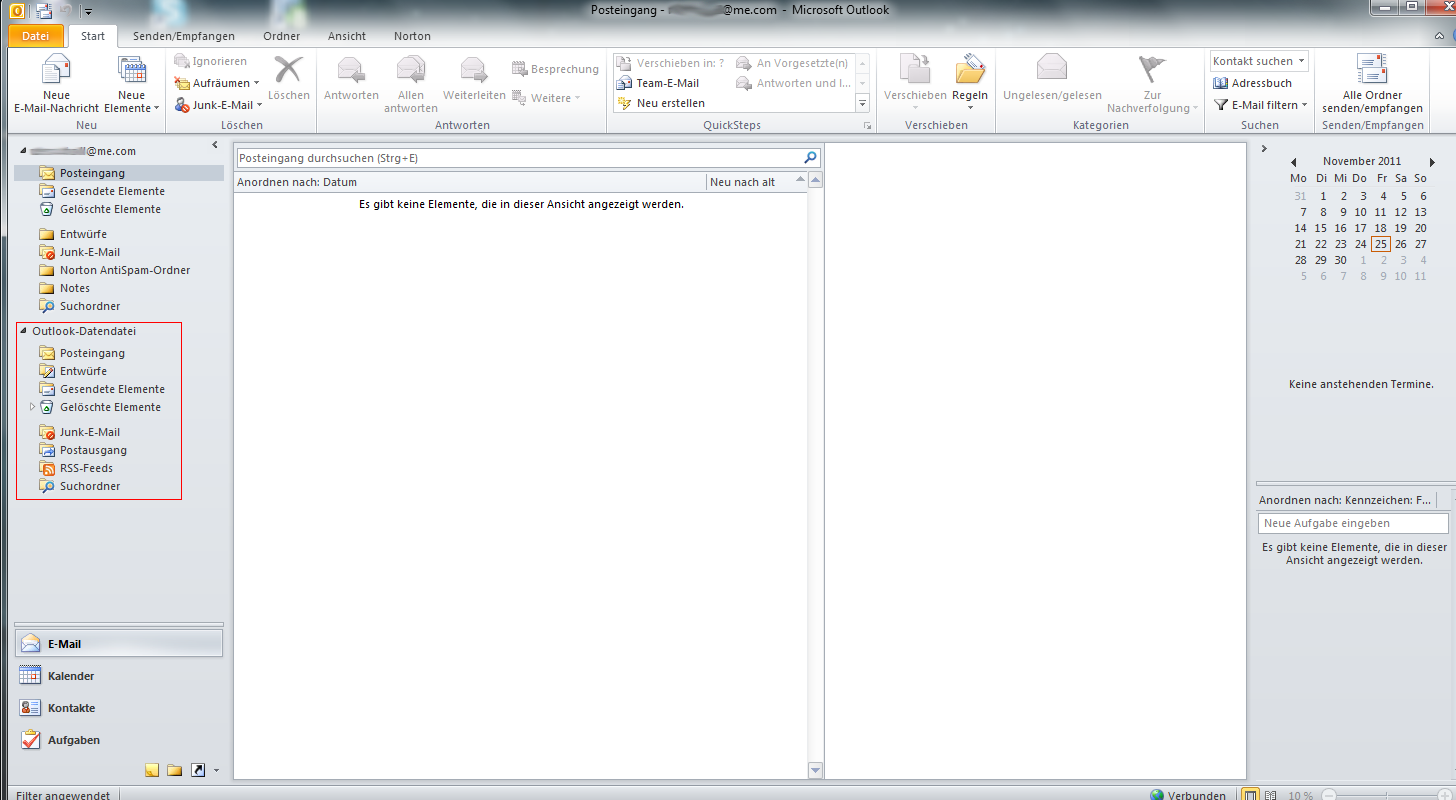Toggle the Ungelesen/gelesen read status
Viewport: 1456px width, 800px height.
click(1052, 78)
